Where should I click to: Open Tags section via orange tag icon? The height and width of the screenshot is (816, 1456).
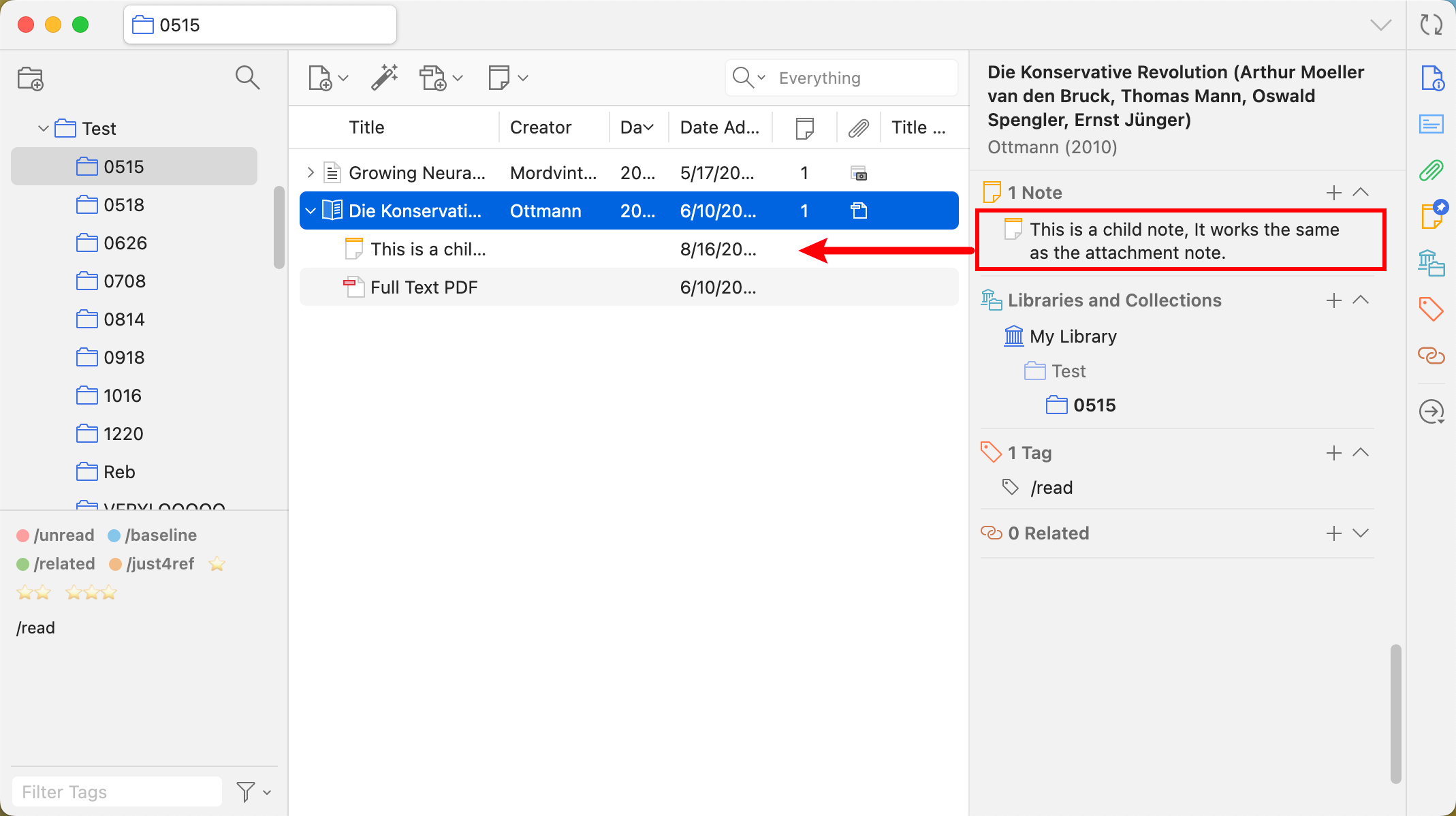1431,309
